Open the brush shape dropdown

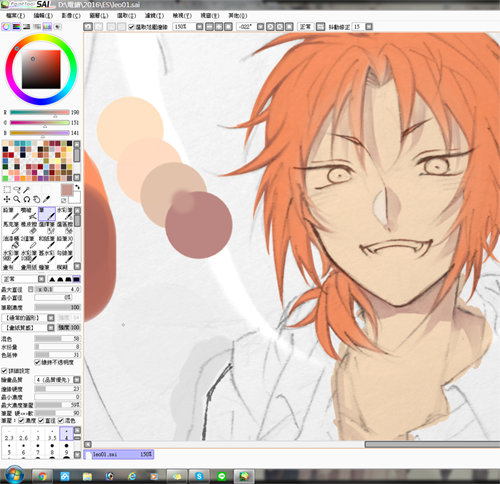click(x=51, y=318)
